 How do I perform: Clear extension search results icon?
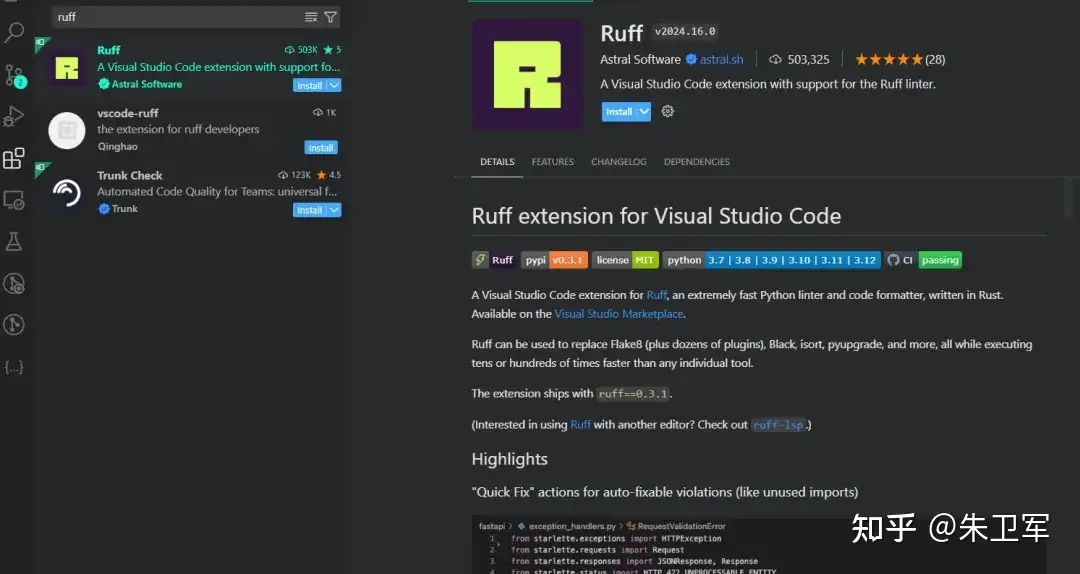pyautogui.click(x=311, y=17)
